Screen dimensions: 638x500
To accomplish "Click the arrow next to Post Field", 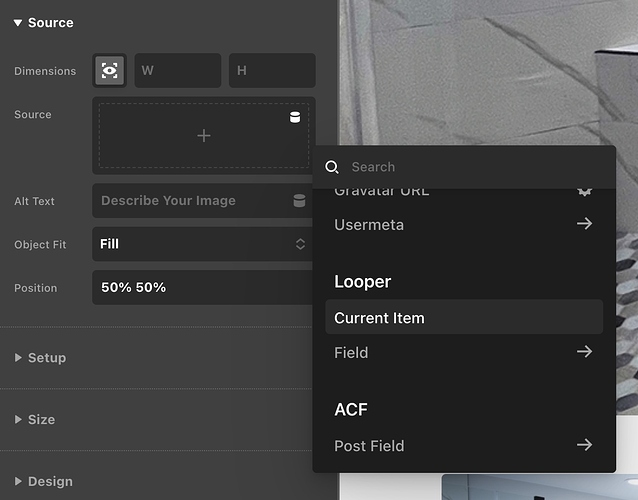I will 585,445.
